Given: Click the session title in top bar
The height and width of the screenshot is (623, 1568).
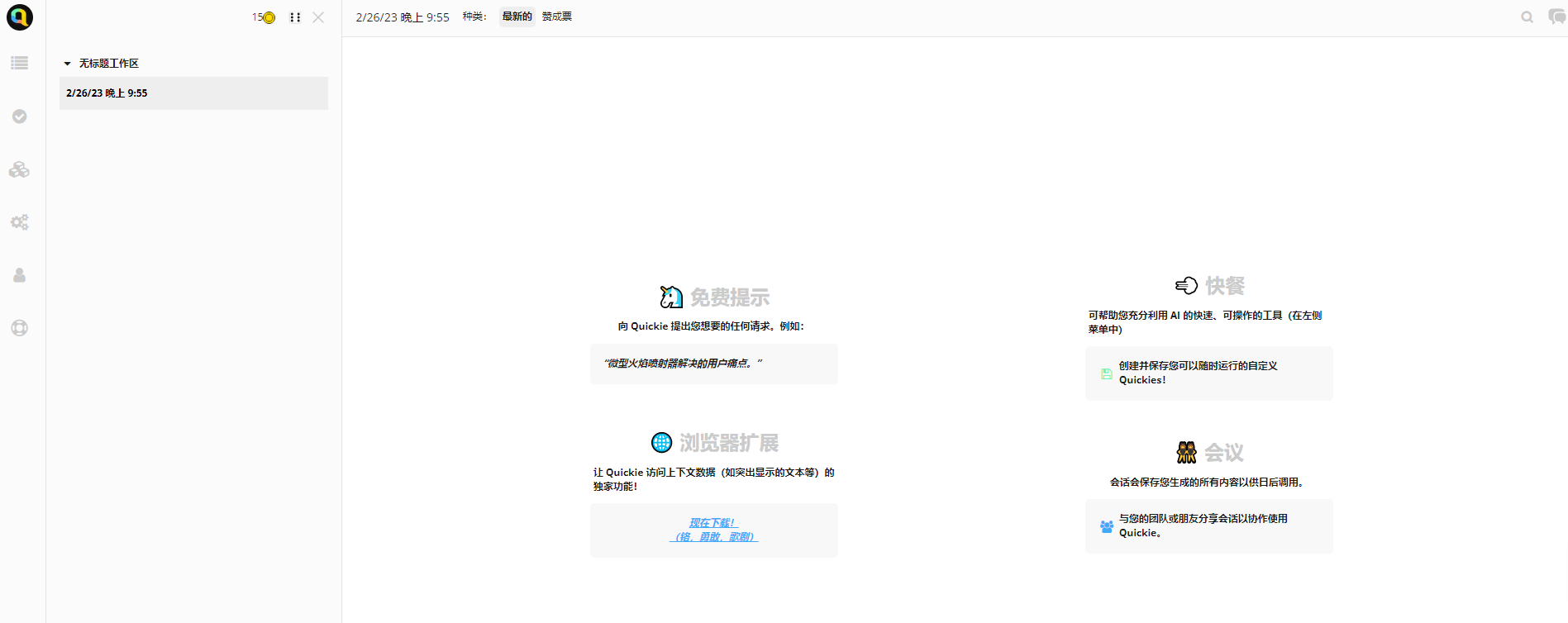Looking at the screenshot, I should pyautogui.click(x=403, y=17).
